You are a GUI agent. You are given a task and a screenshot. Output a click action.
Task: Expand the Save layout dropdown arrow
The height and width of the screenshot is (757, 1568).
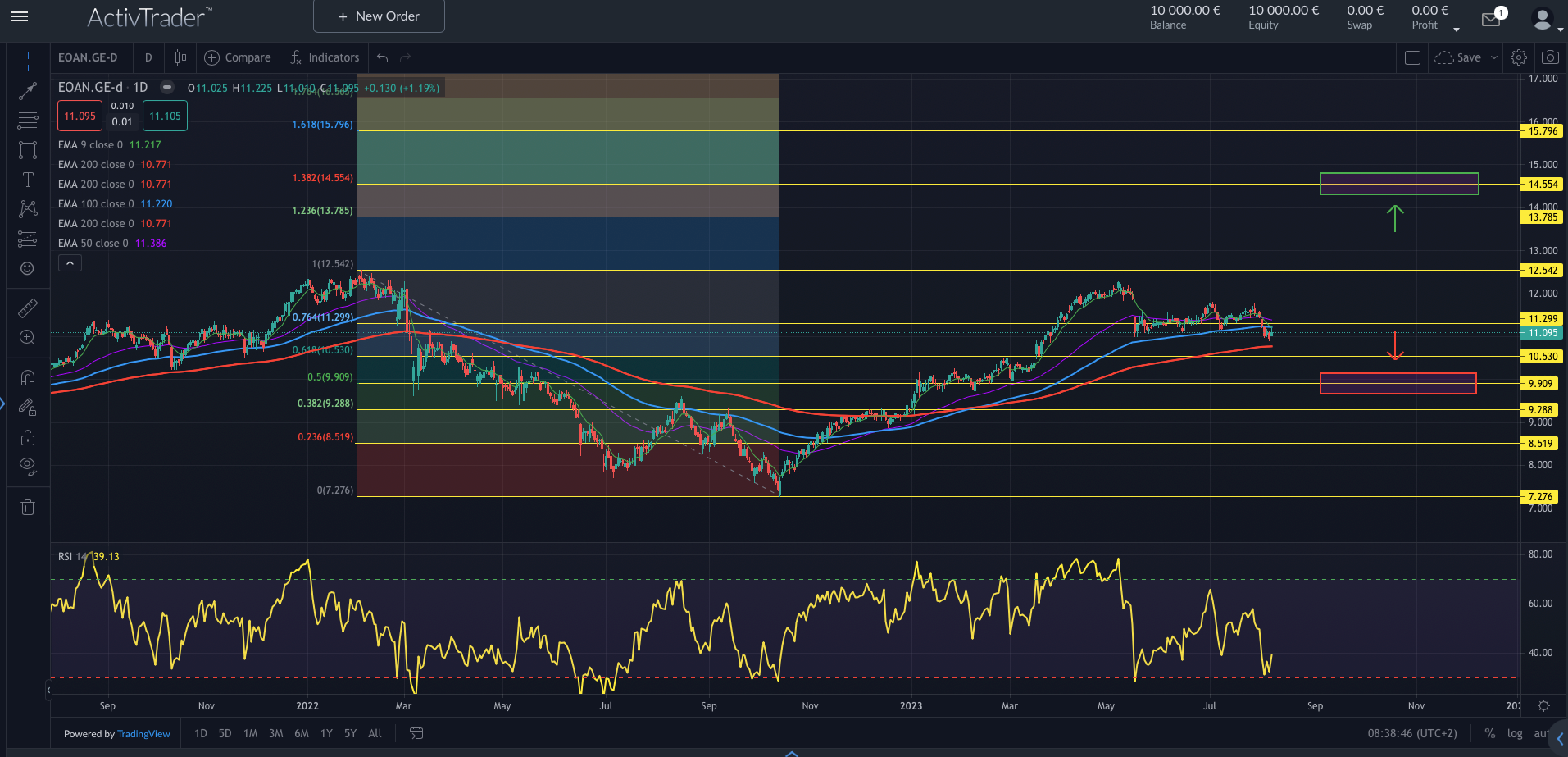point(1494,57)
